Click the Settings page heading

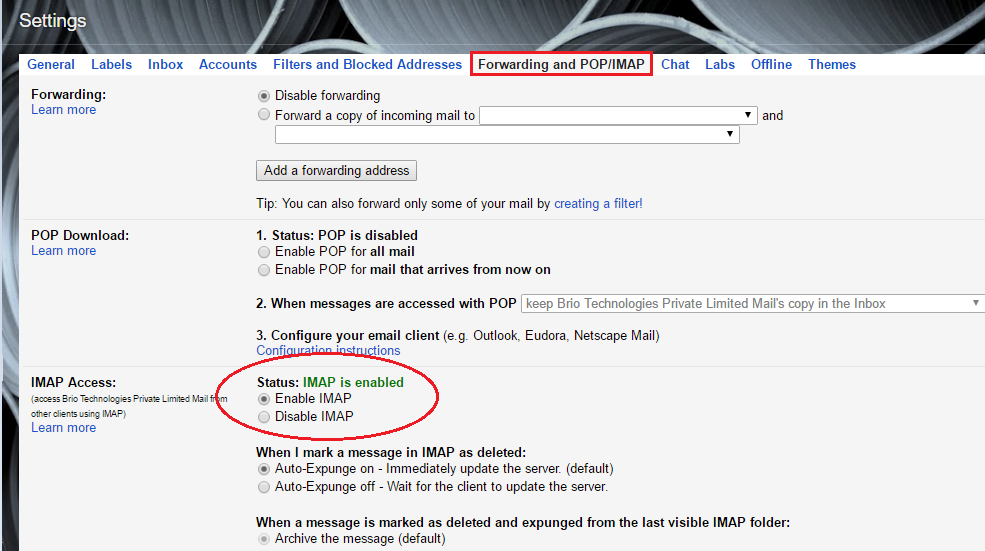click(x=53, y=21)
